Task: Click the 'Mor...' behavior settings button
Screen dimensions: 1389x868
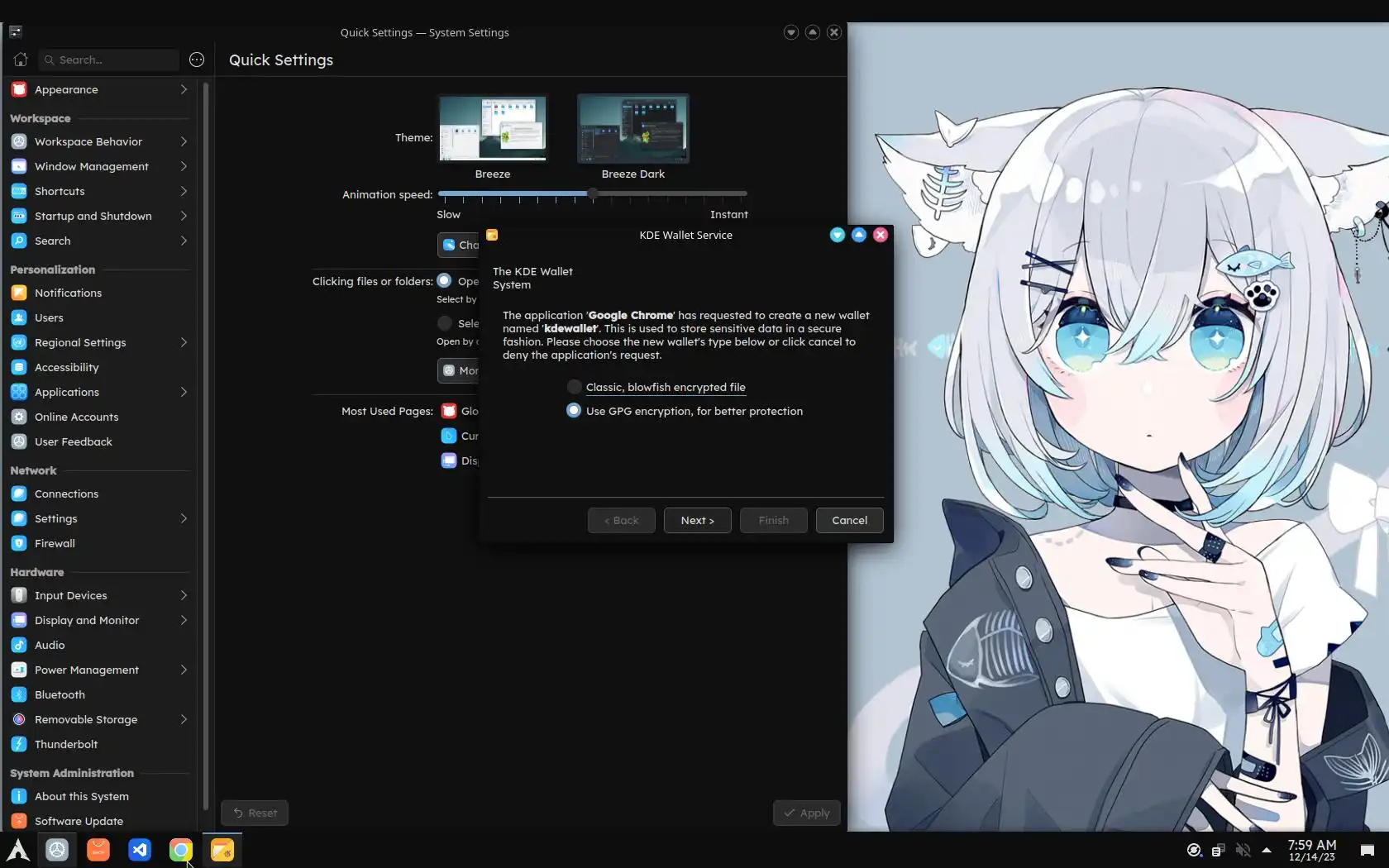Action: 459,370
